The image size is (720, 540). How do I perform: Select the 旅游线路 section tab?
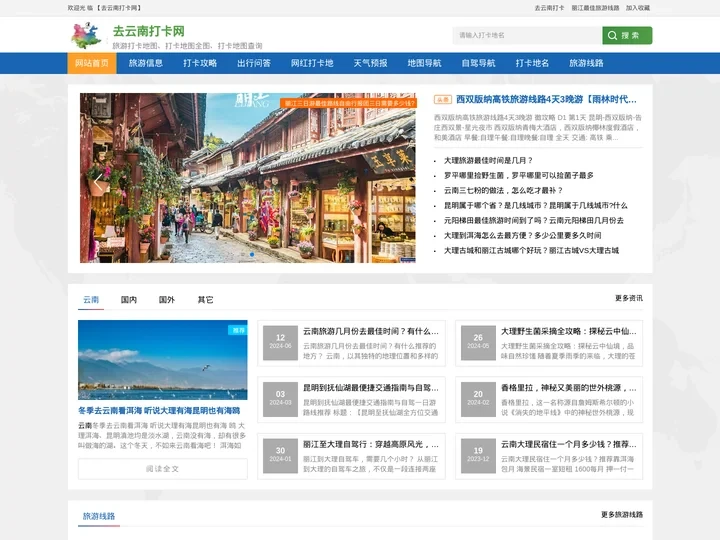tap(99, 516)
